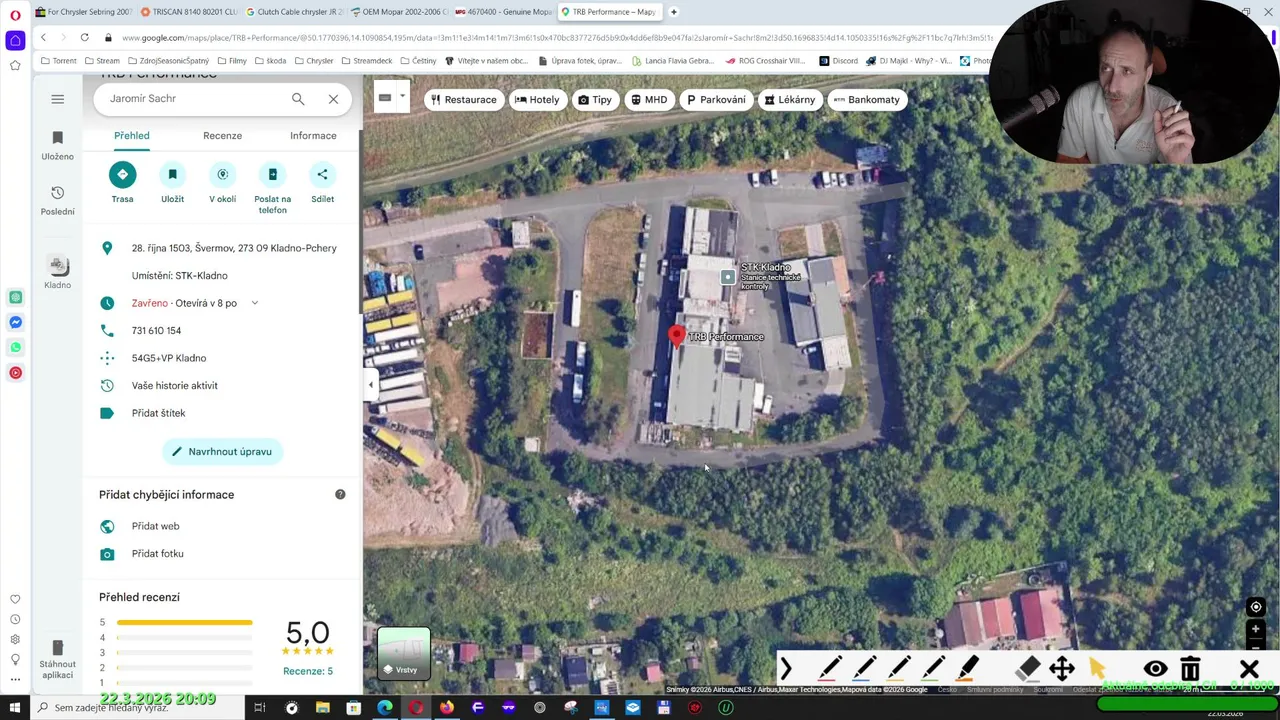The height and width of the screenshot is (720, 1280).
Task: Select the yellow cursor pointer tool
Action: [1097, 668]
